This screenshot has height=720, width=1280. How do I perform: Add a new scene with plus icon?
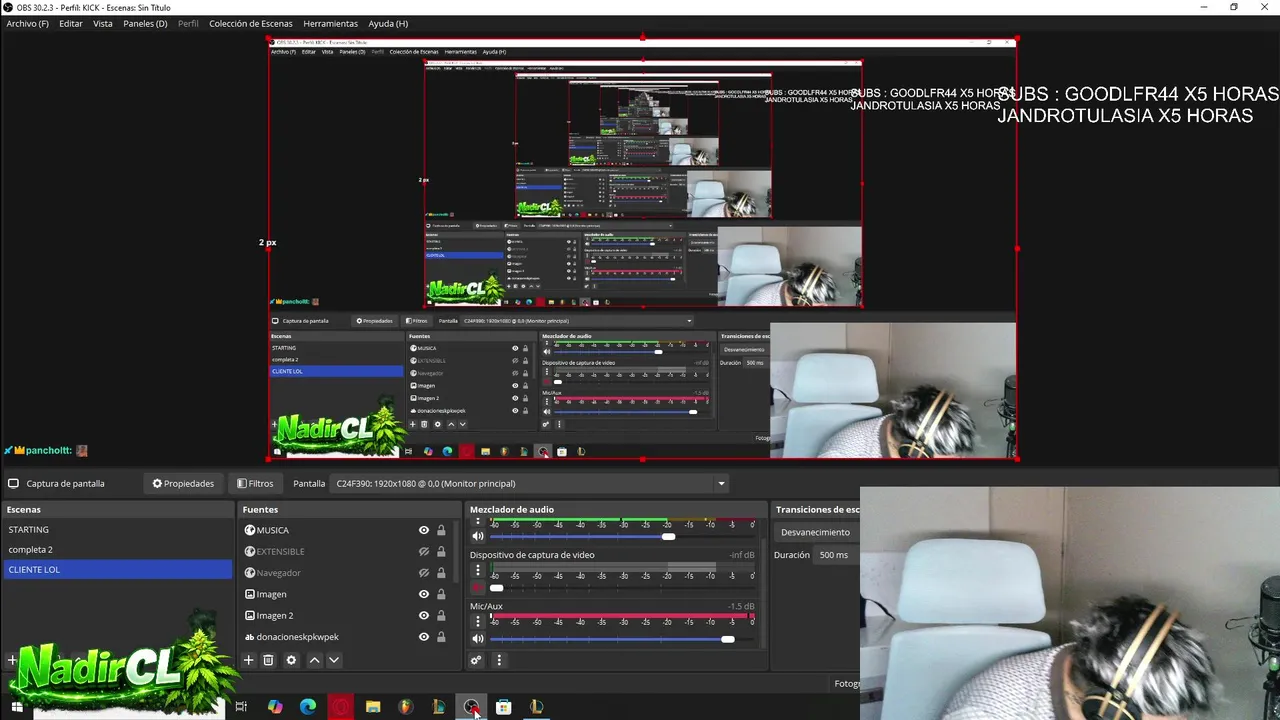coord(12,660)
